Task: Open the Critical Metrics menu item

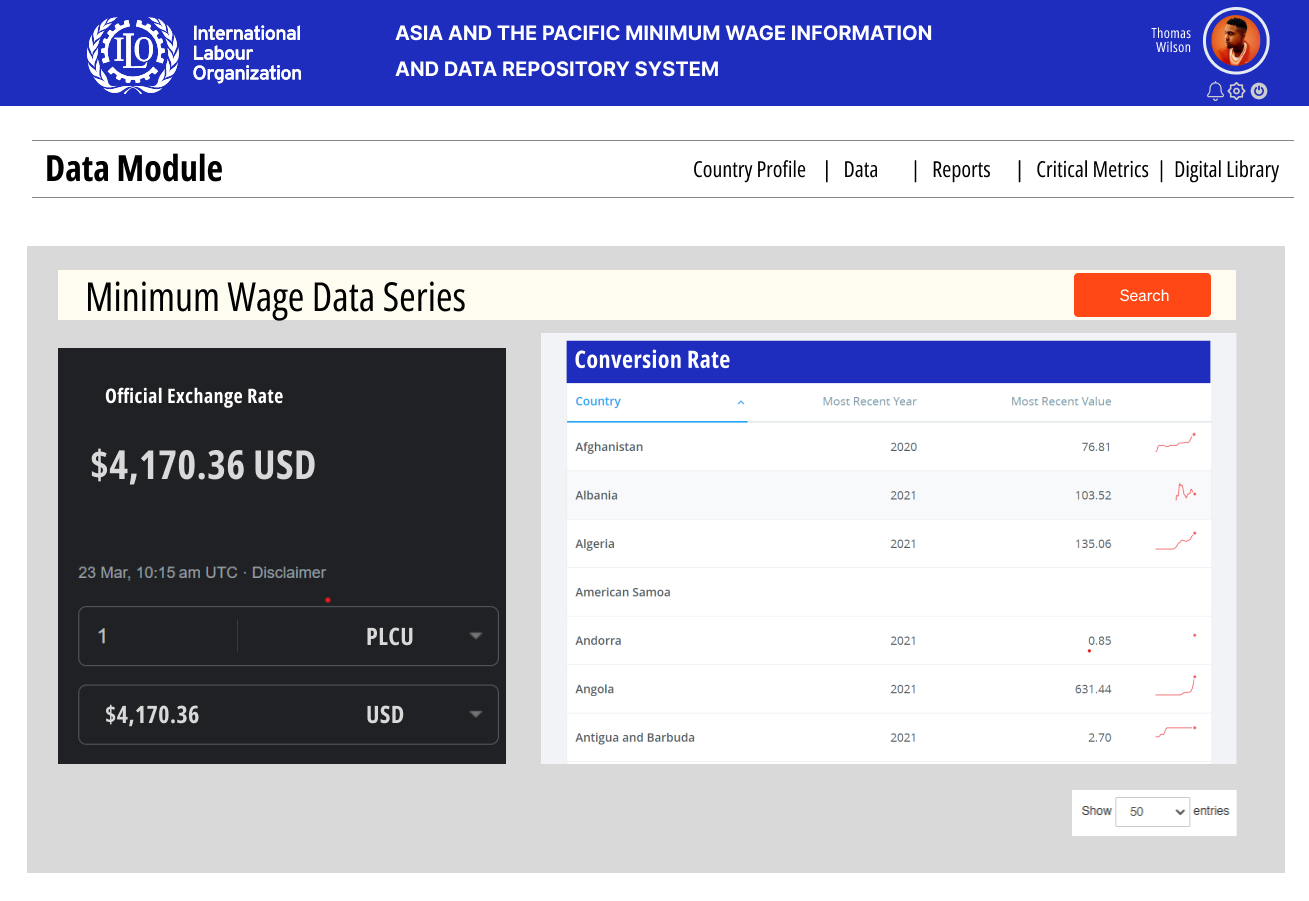Action: click(1092, 170)
